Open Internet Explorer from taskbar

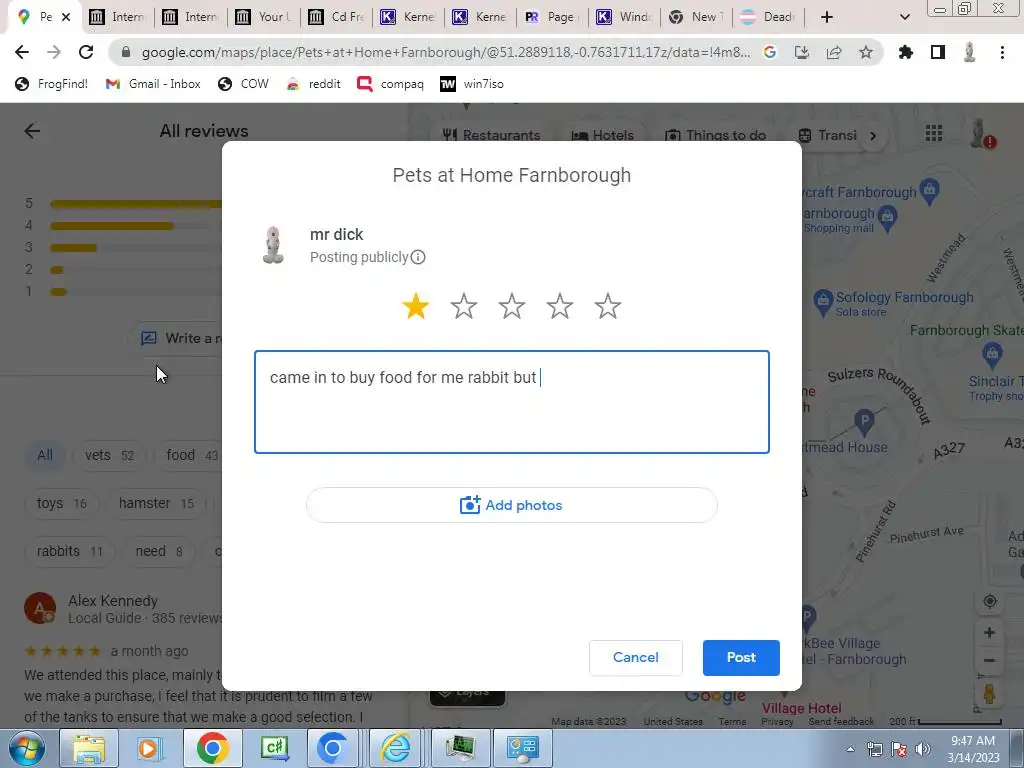point(395,748)
